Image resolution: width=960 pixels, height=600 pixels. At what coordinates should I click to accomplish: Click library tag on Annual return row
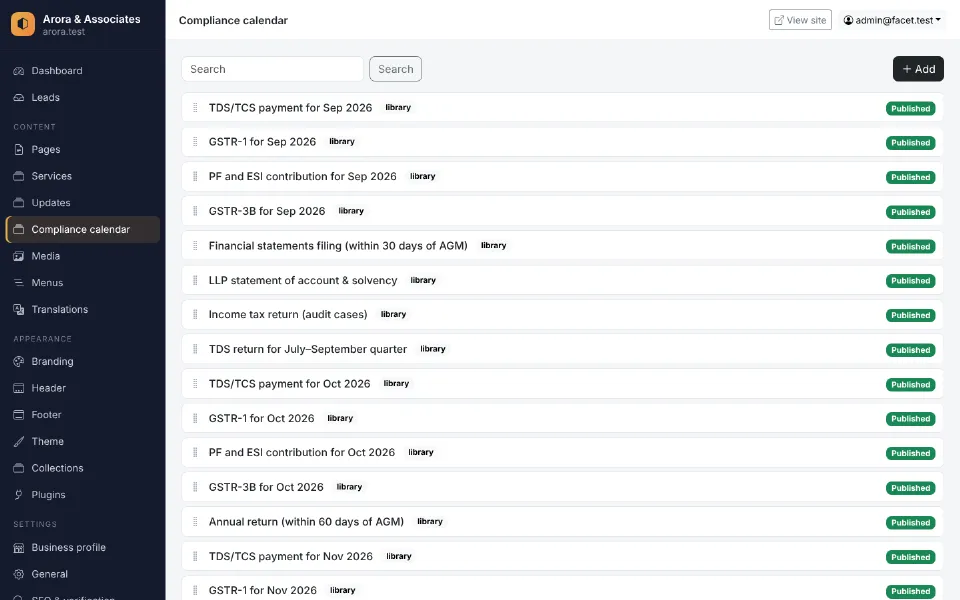pyautogui.click(x=430, y=522)
